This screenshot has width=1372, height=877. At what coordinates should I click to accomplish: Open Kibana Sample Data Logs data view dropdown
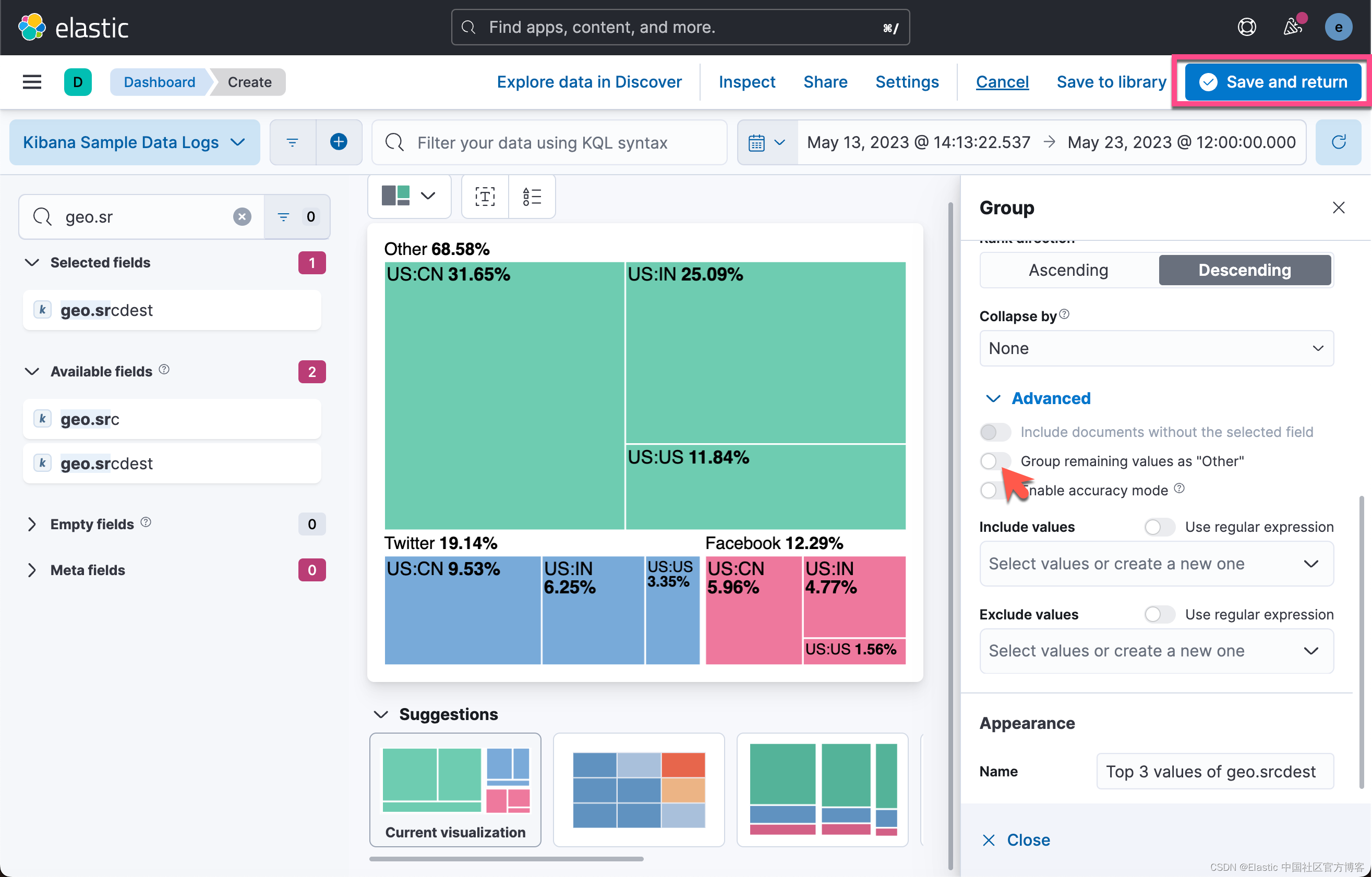pos(135,142)
